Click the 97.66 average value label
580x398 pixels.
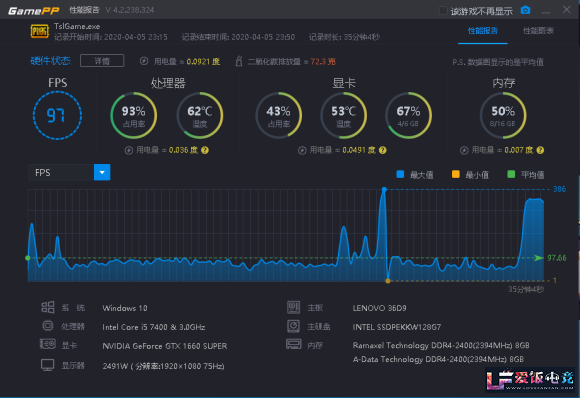click(x=557, y=258)
